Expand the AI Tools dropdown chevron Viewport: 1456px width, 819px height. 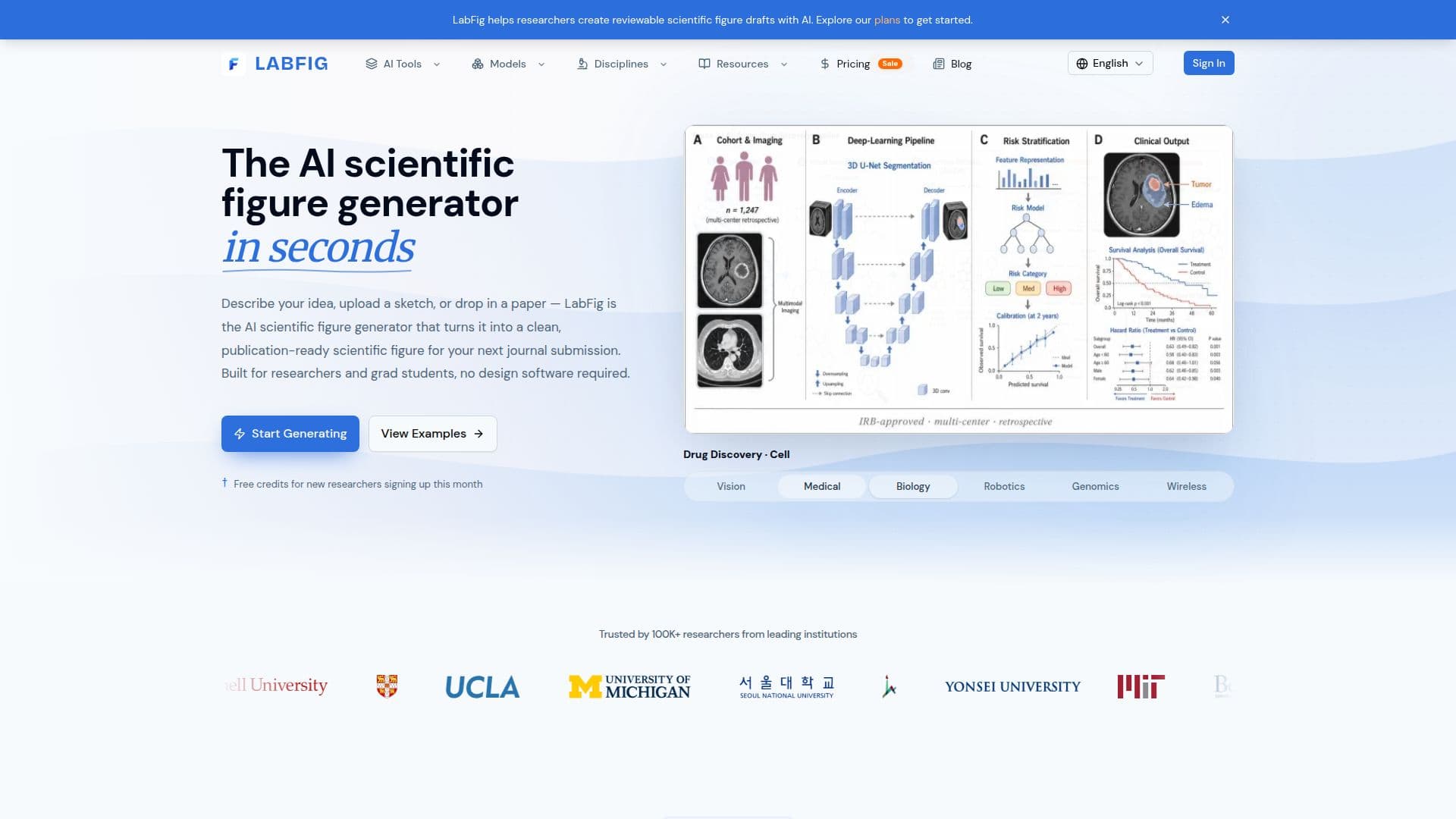tap(437, 64)
